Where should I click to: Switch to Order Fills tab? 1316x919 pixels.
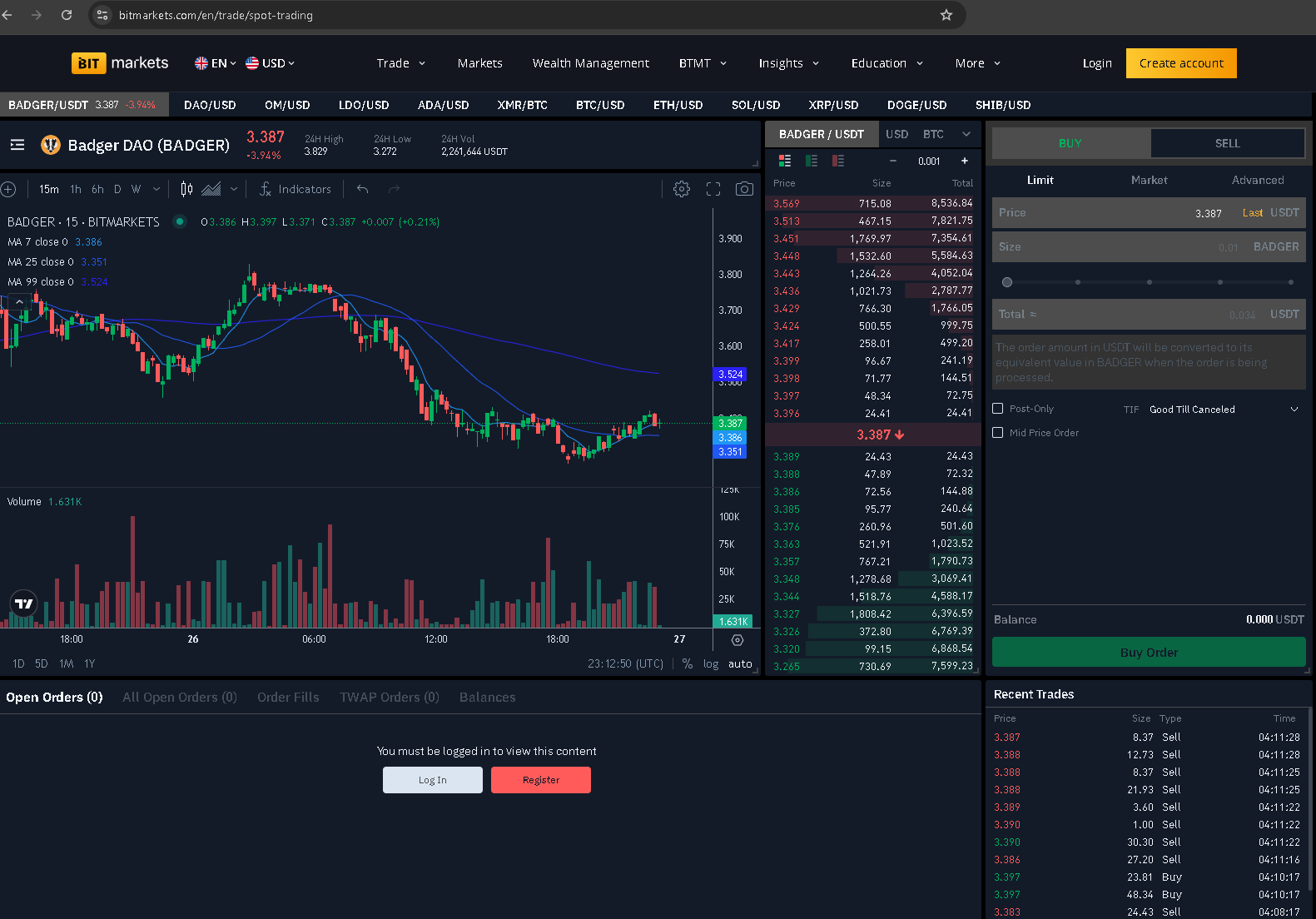coord(288,697)
